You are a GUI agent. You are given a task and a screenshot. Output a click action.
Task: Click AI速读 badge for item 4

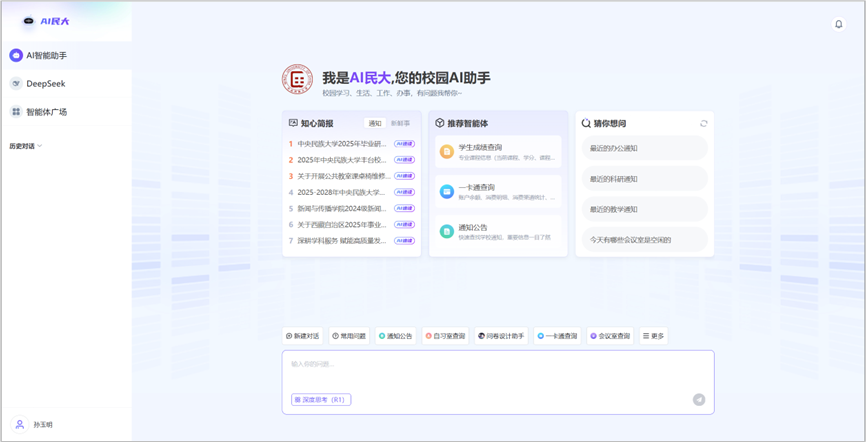tap(404, 192)
